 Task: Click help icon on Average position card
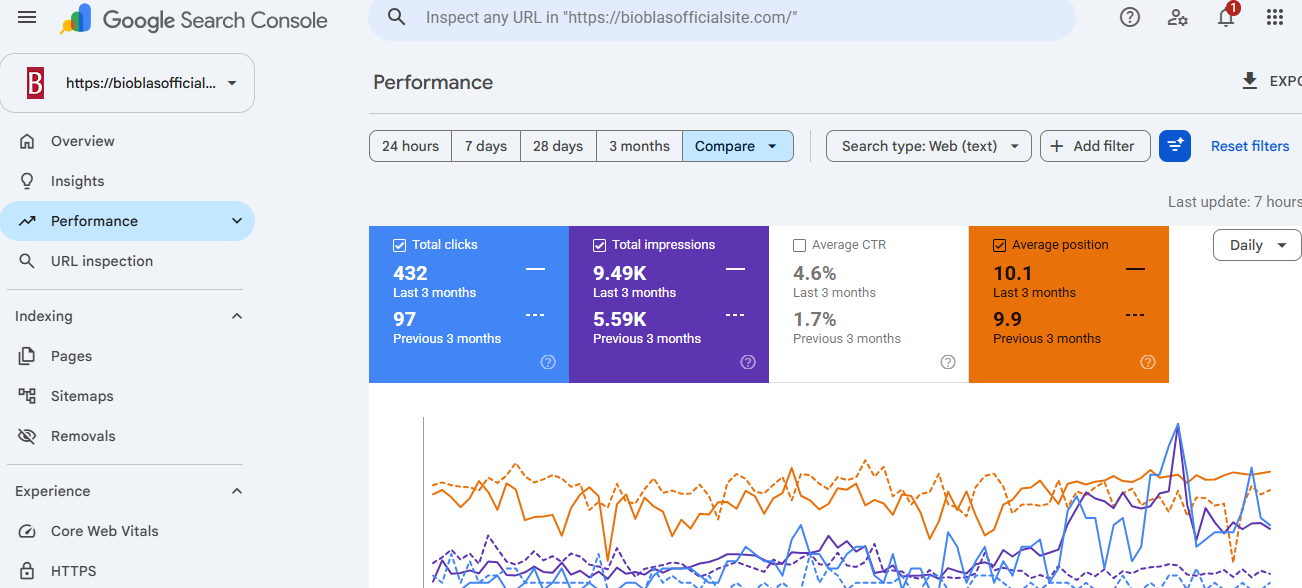1148,362
